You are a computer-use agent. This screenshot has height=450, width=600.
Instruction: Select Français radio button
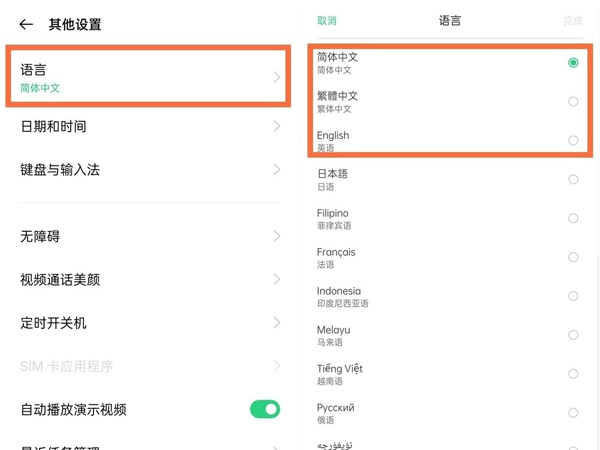(573, 257)
